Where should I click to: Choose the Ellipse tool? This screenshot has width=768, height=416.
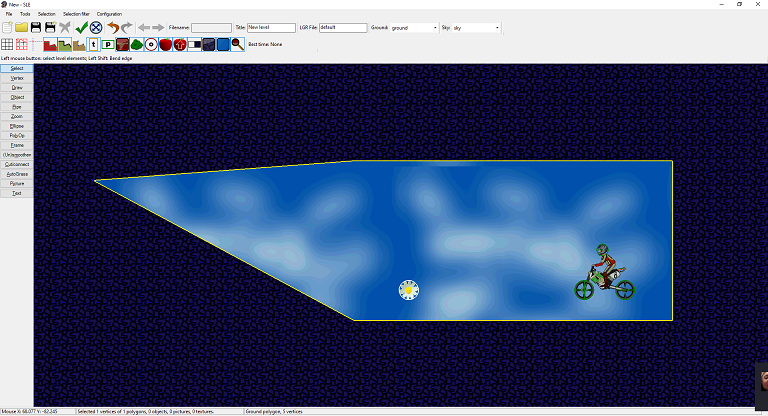pos(17,126)
